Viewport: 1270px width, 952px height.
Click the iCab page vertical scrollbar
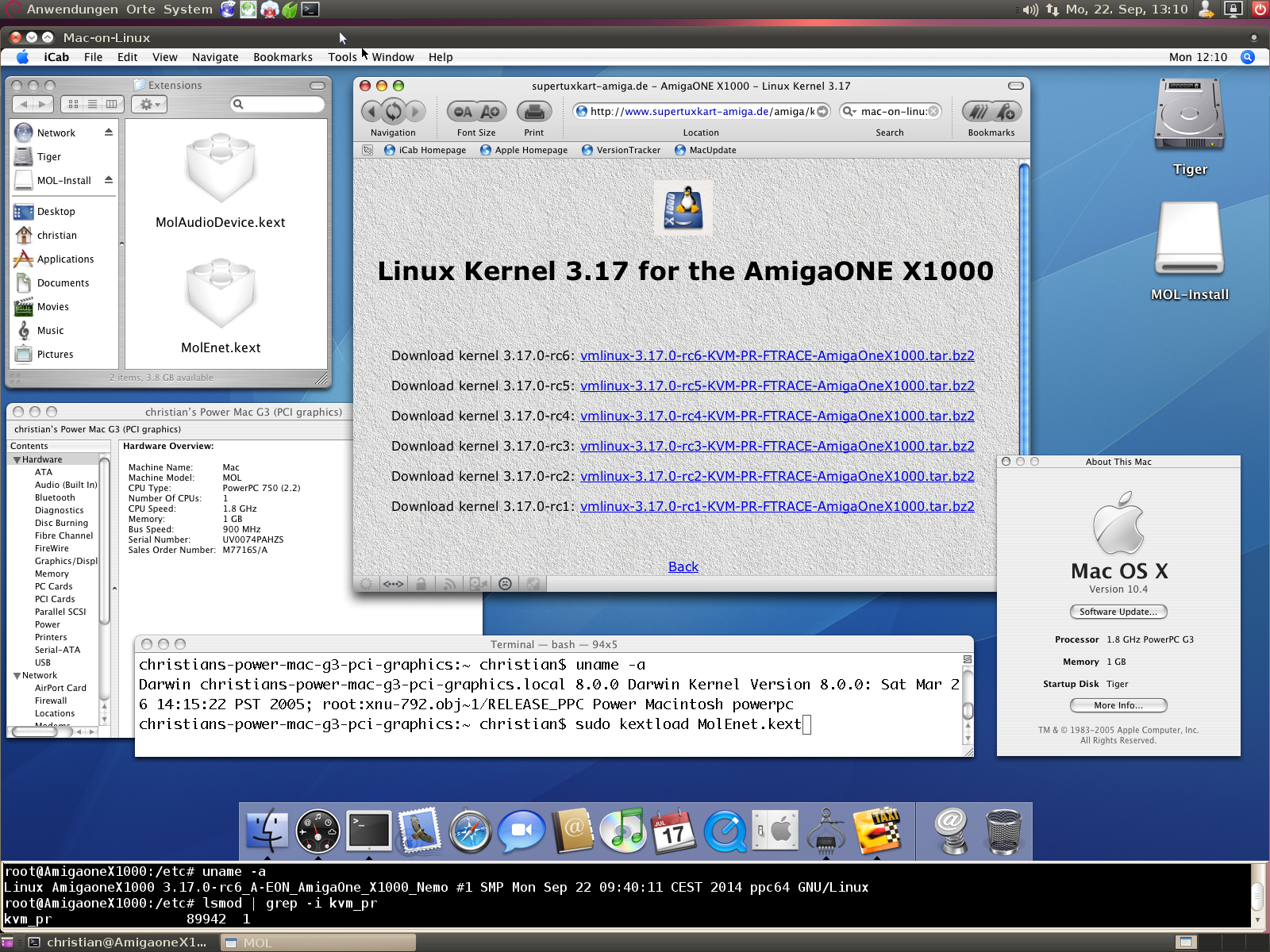tap(1024, 317)
